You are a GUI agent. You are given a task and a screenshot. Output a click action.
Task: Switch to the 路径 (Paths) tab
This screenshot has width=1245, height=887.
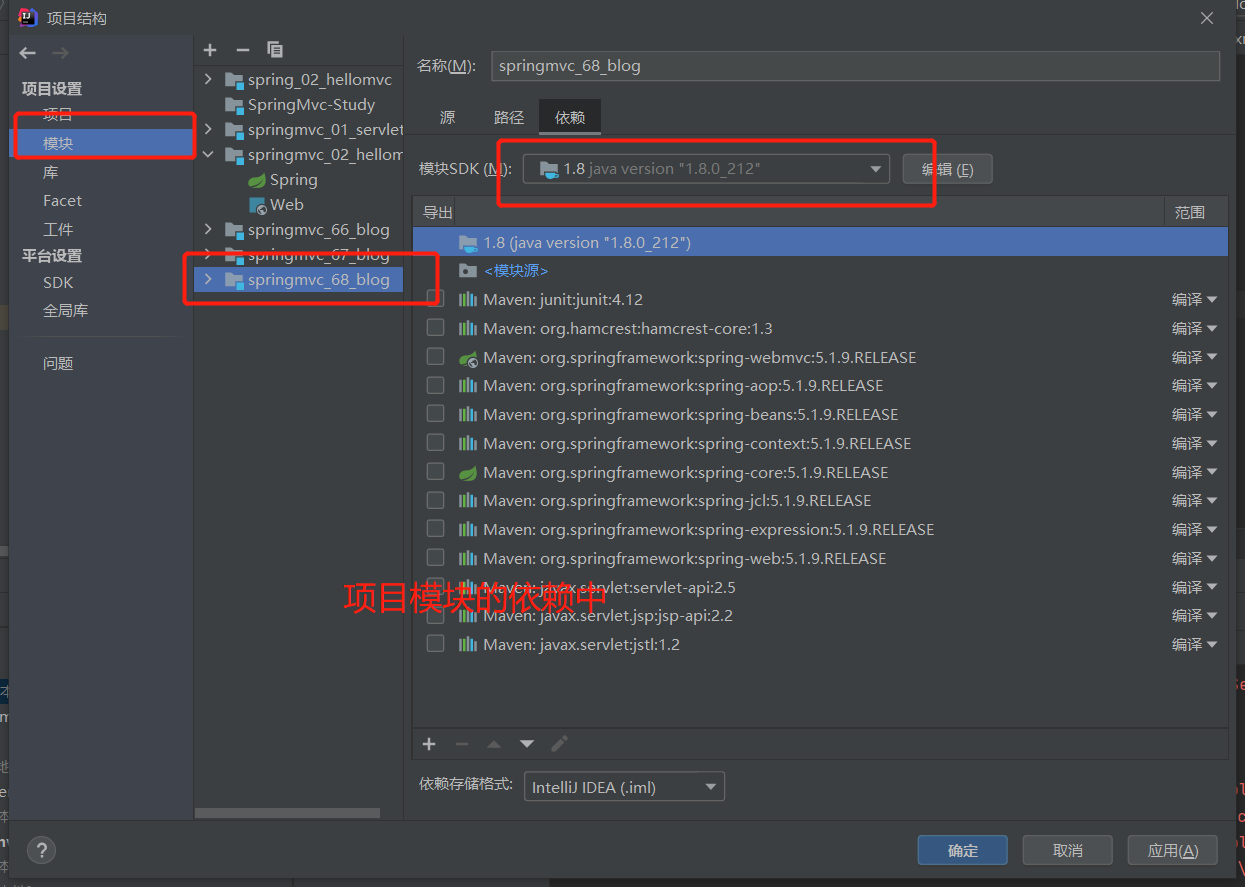509,117
